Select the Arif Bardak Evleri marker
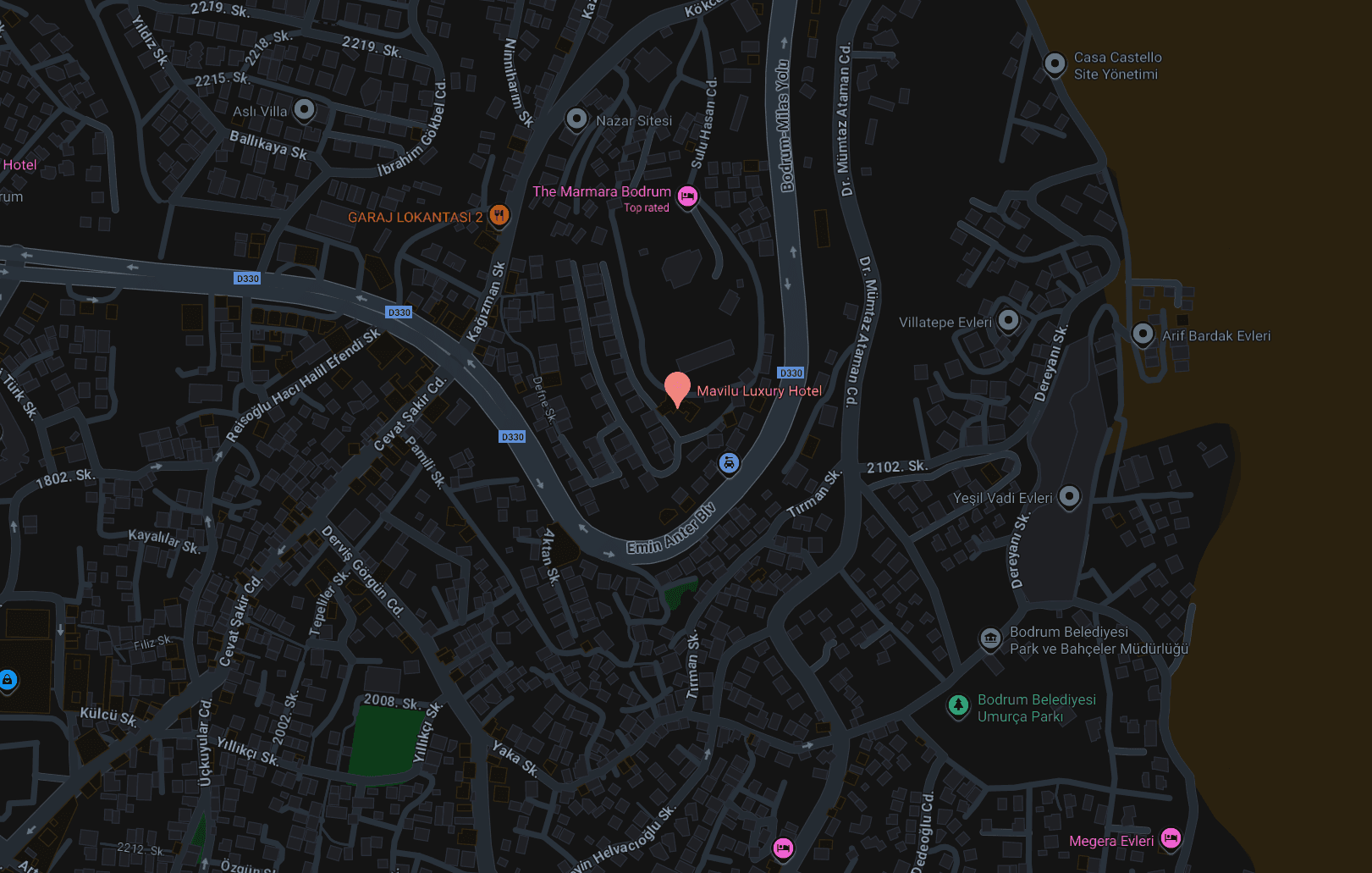The width and height of the screenshot is (1372, 873). click(x=1143, y=334)
